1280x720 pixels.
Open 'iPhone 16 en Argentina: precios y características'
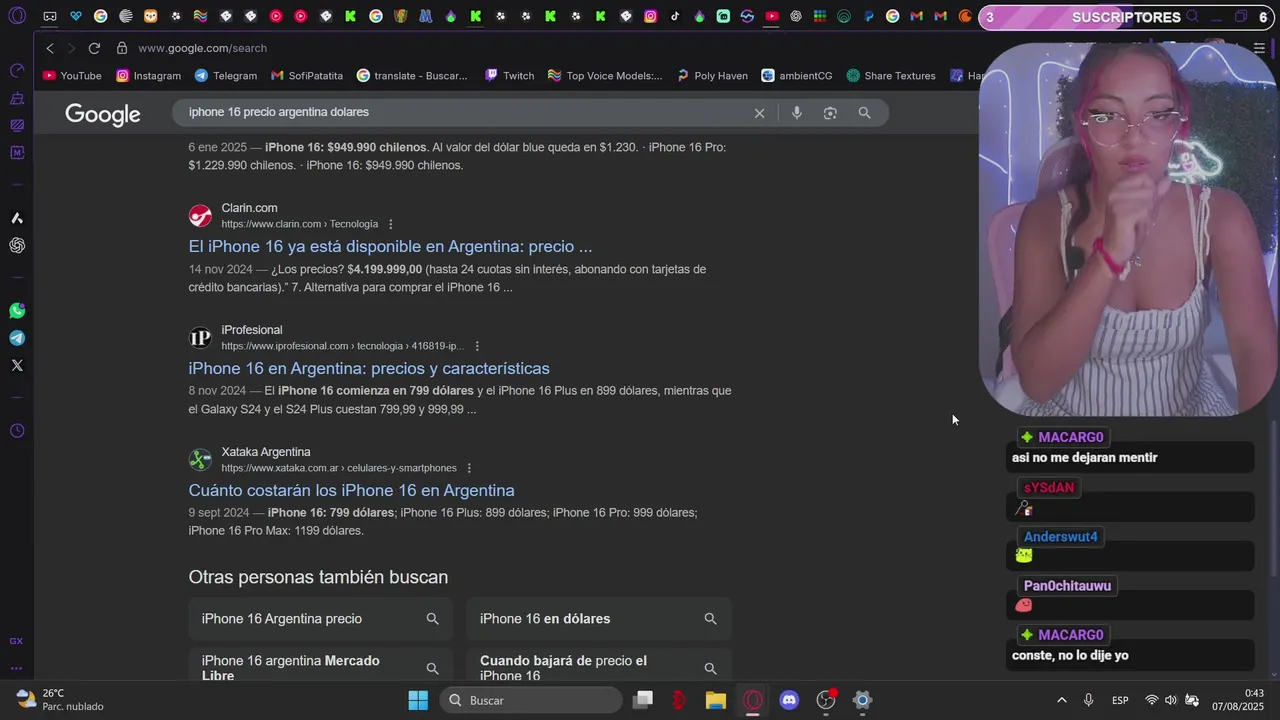369,368
